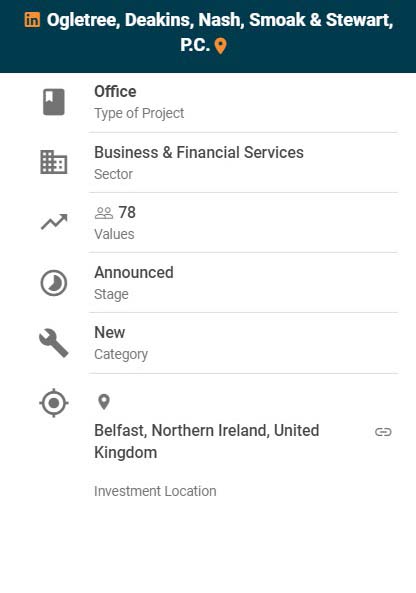Image resolution: width=416 pixels, height=593 pixels.
Task: Click the orange map pin in header
Action: tap(220, 46)
